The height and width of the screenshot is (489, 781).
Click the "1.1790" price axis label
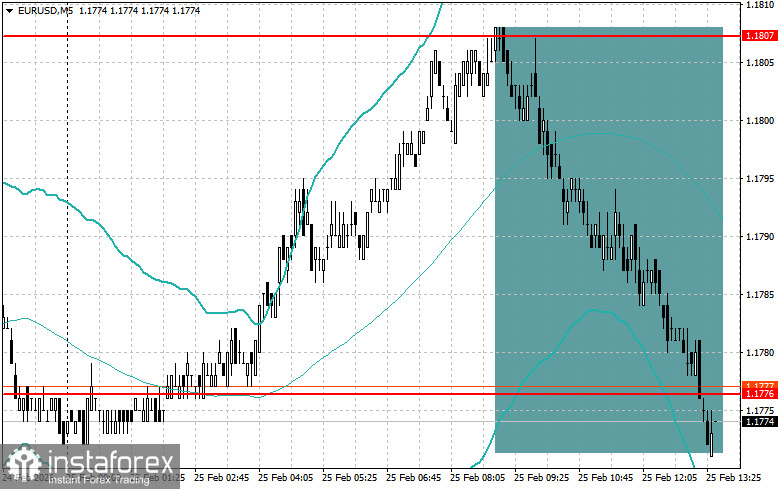click(760, 237)
